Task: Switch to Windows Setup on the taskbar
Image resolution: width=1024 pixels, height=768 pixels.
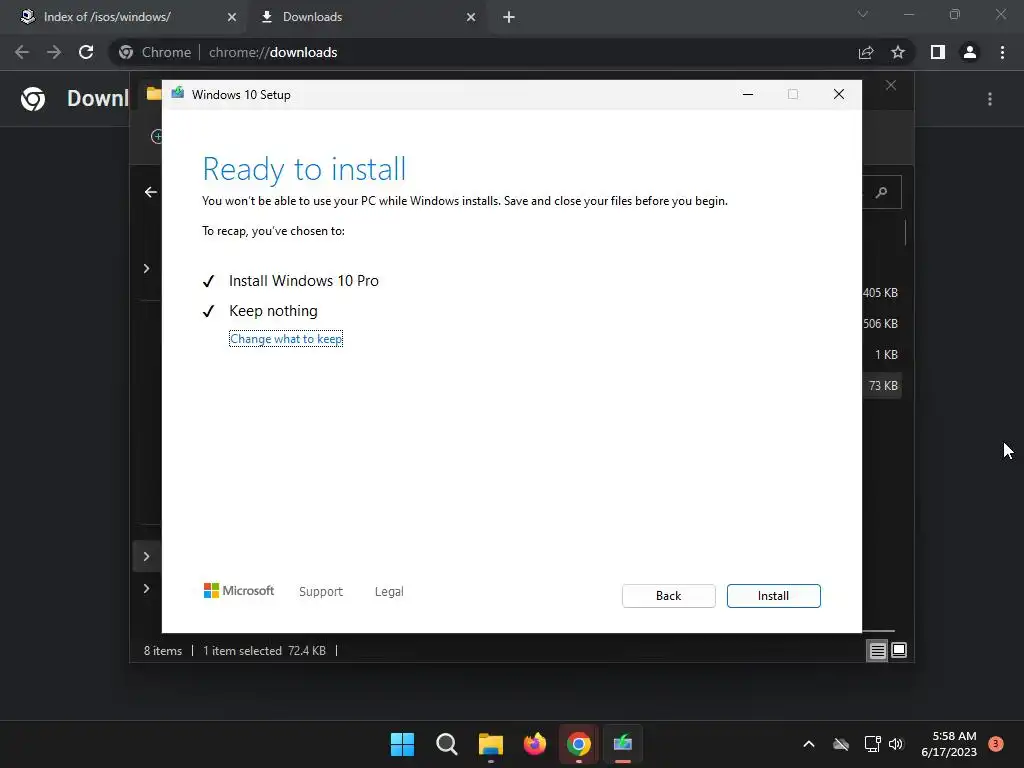Action: (623, 744)
